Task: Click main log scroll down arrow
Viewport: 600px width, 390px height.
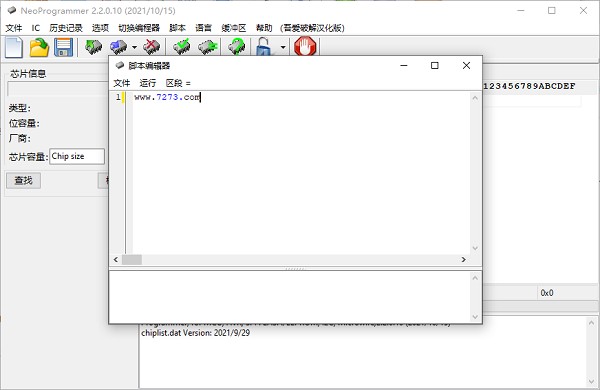Action: point(592,382)
